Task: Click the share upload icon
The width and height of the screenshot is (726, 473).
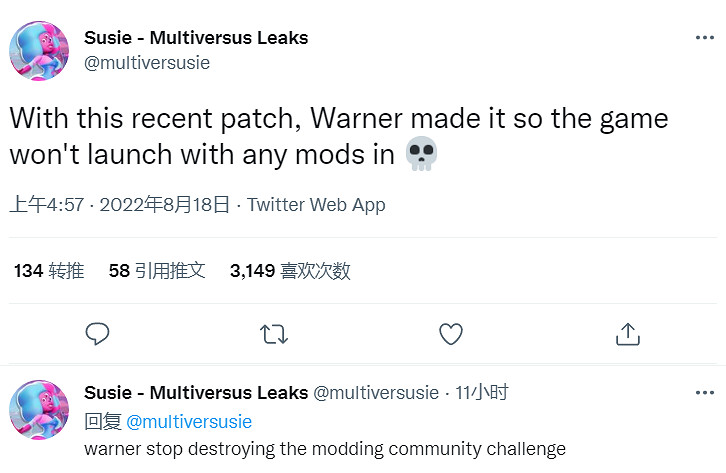Action: click(x=627, y=333)
